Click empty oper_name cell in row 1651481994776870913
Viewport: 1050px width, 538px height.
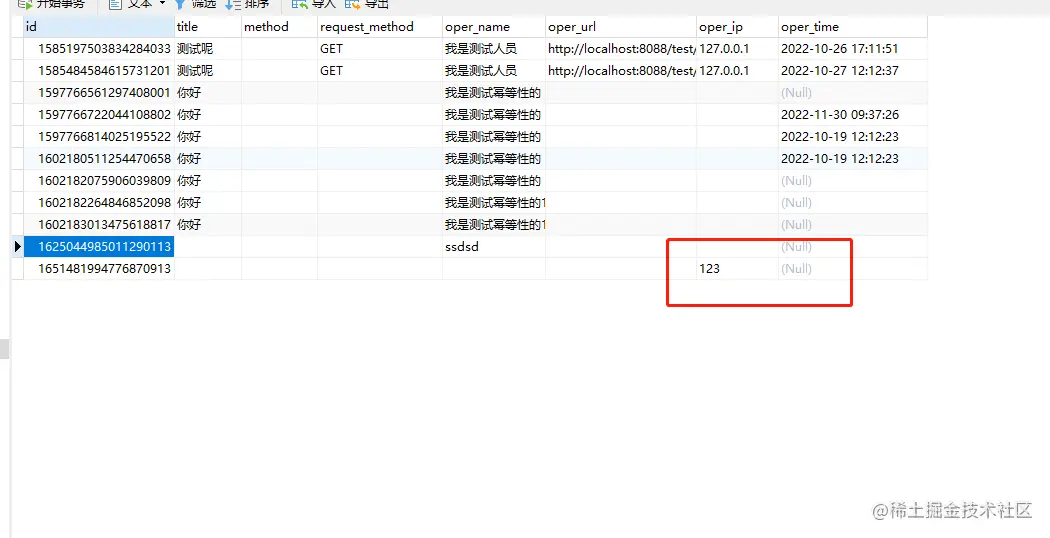click(x=494, y=269)
